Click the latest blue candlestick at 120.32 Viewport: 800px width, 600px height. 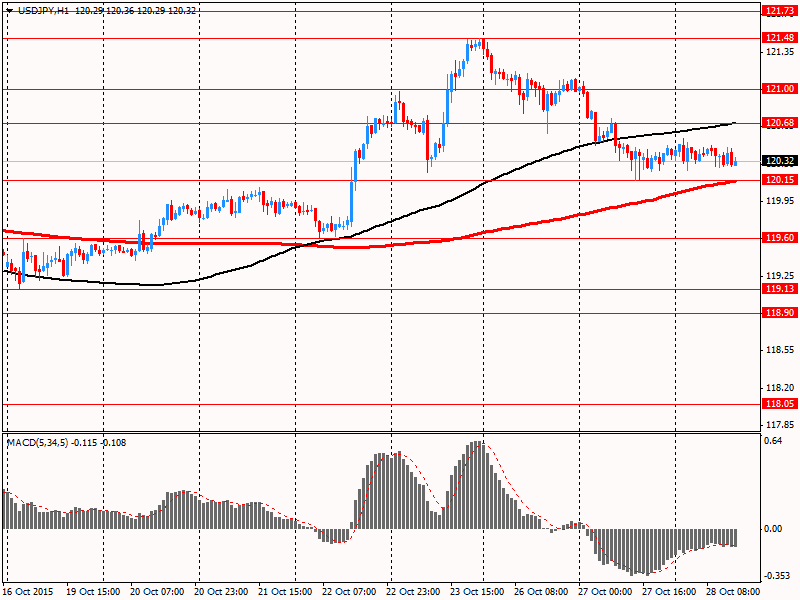click(x=735, y=163)
